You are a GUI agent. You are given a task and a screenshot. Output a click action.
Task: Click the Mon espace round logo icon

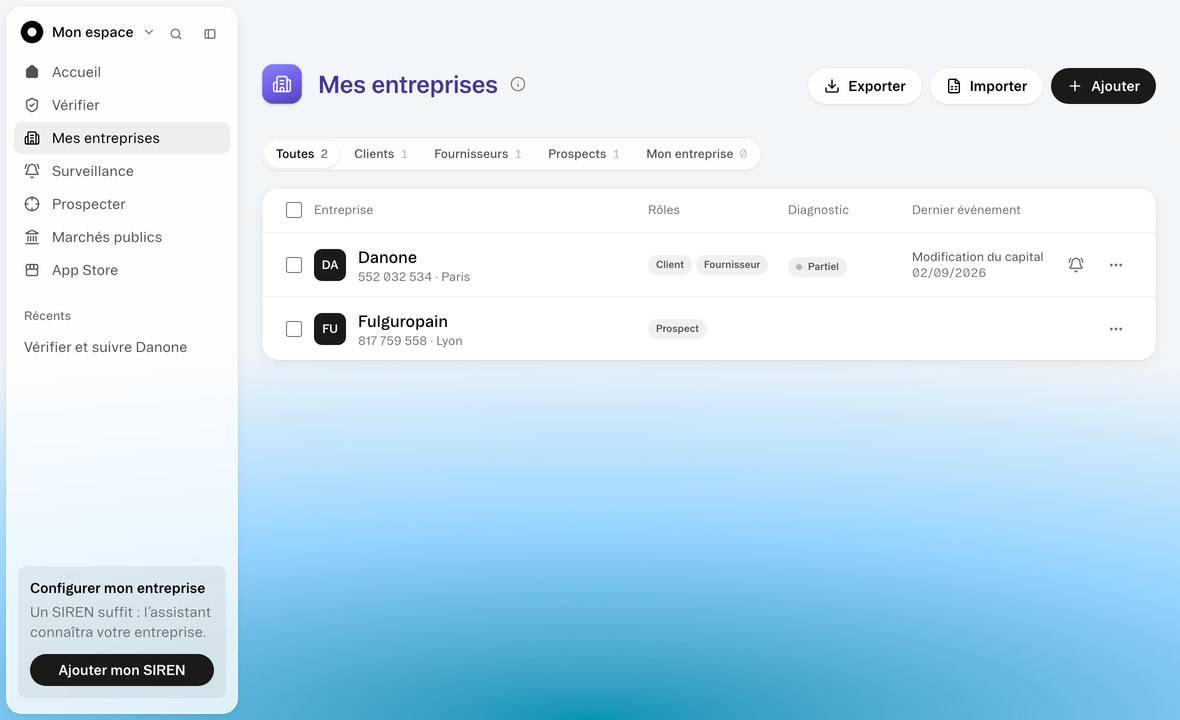point(32,32)
